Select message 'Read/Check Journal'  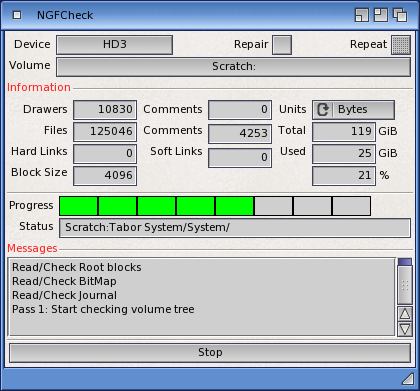(x=65, y=295)
